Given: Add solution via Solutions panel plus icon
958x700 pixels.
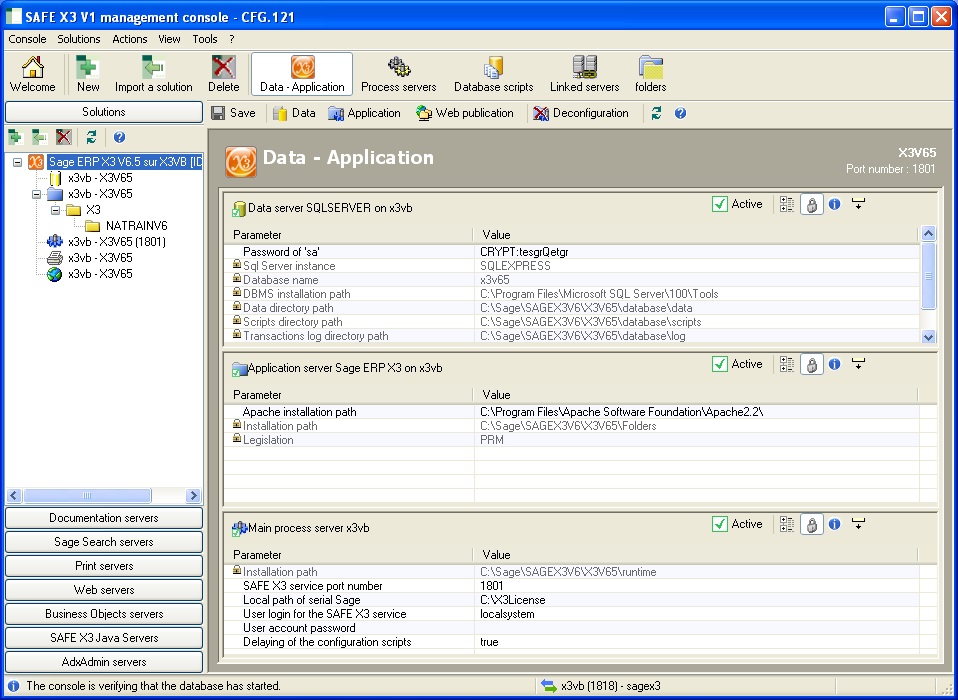Looking at the screenshot, I should pos(15,137).
